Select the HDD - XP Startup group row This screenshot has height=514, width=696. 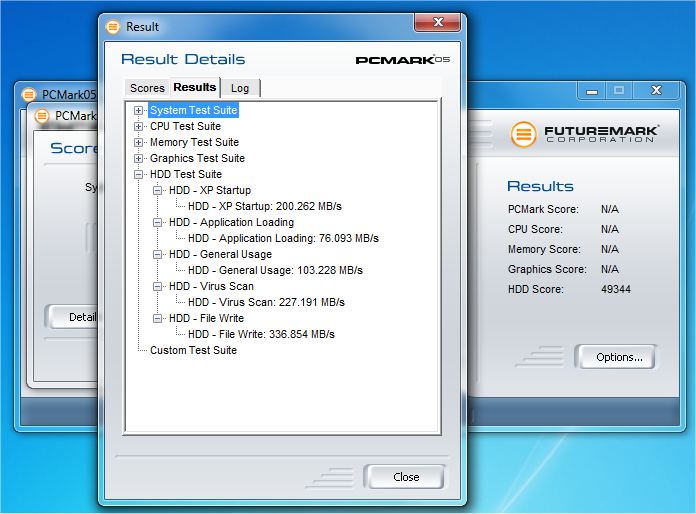210,190
